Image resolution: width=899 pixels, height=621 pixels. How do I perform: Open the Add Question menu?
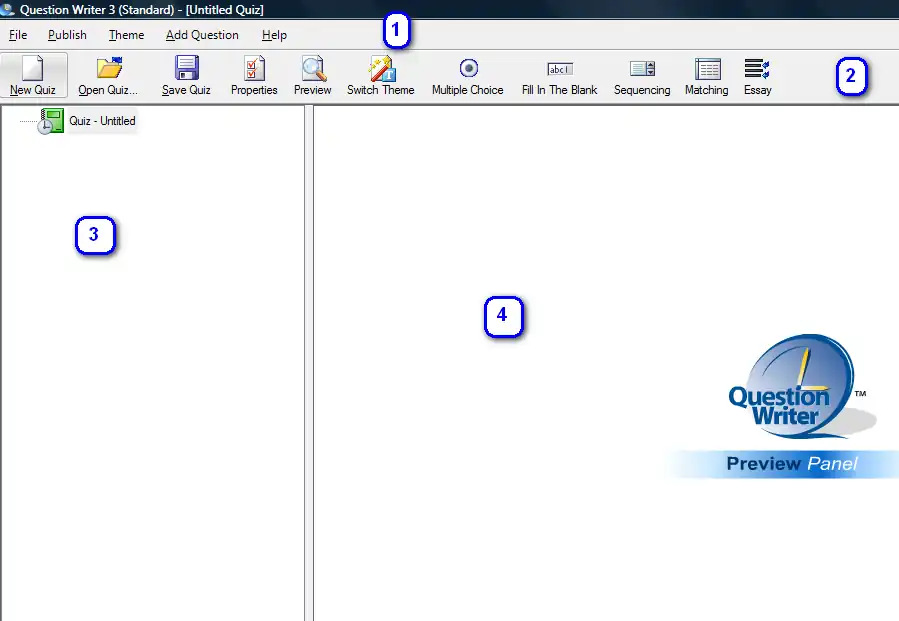coord(202,35)
